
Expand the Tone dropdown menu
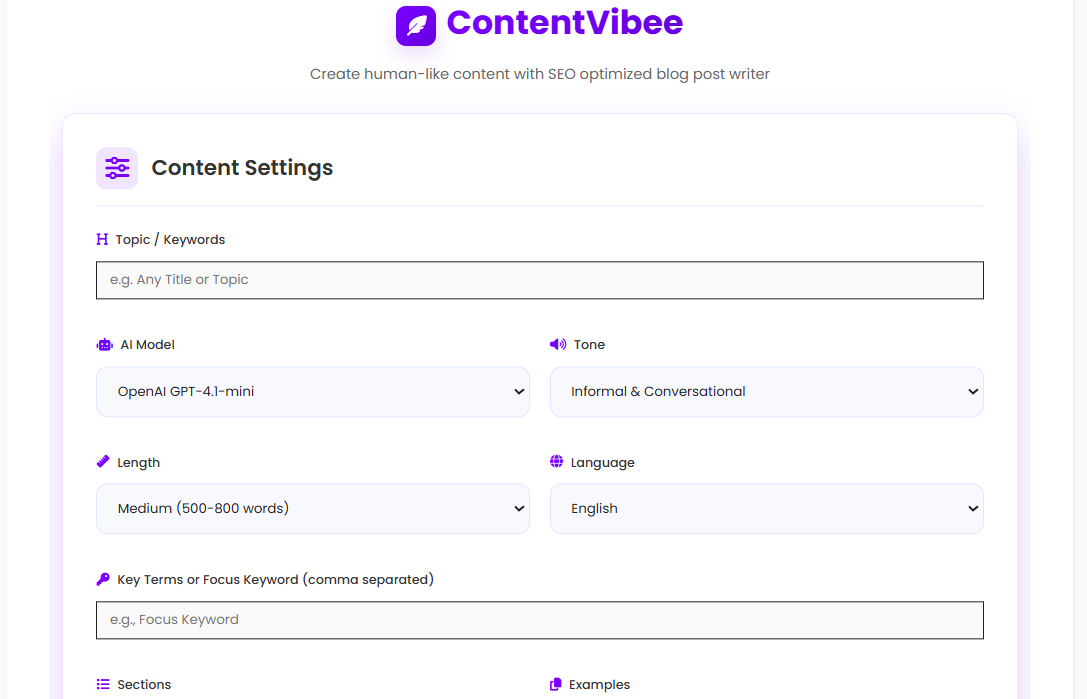[x=766, y=392]
